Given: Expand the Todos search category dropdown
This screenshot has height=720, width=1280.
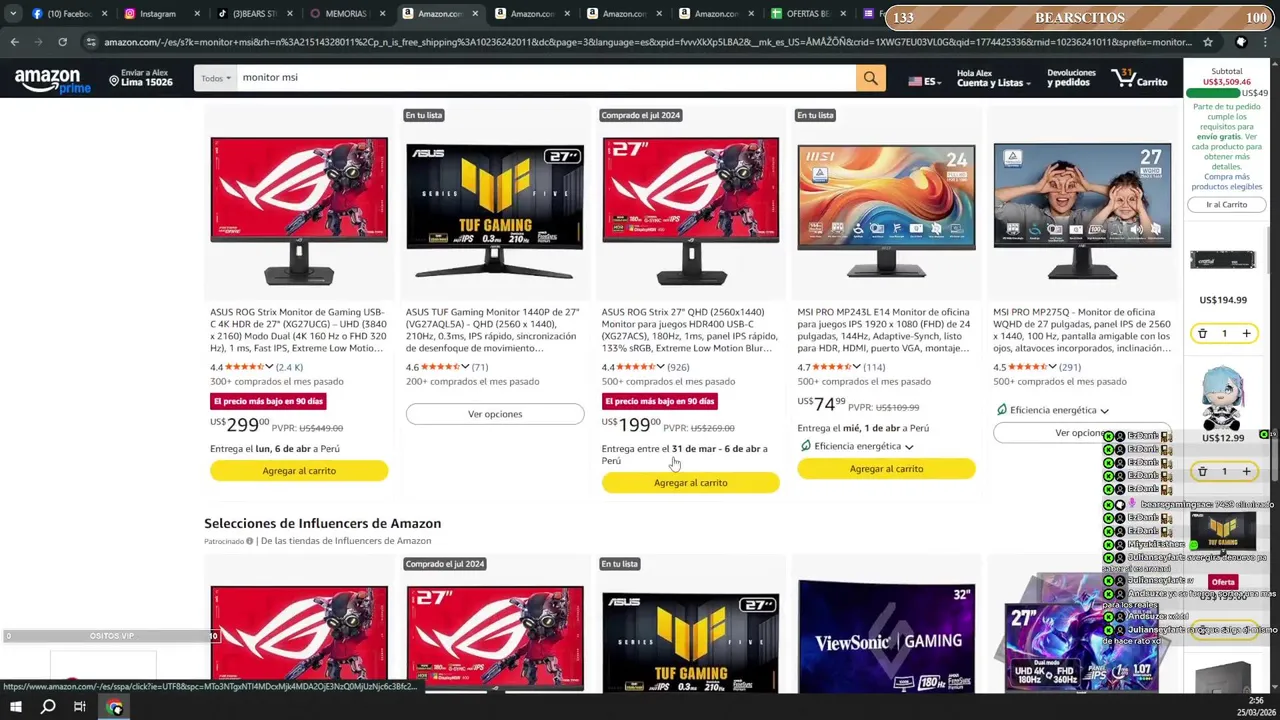Looking at the screenshot, I should pos(215,78).
